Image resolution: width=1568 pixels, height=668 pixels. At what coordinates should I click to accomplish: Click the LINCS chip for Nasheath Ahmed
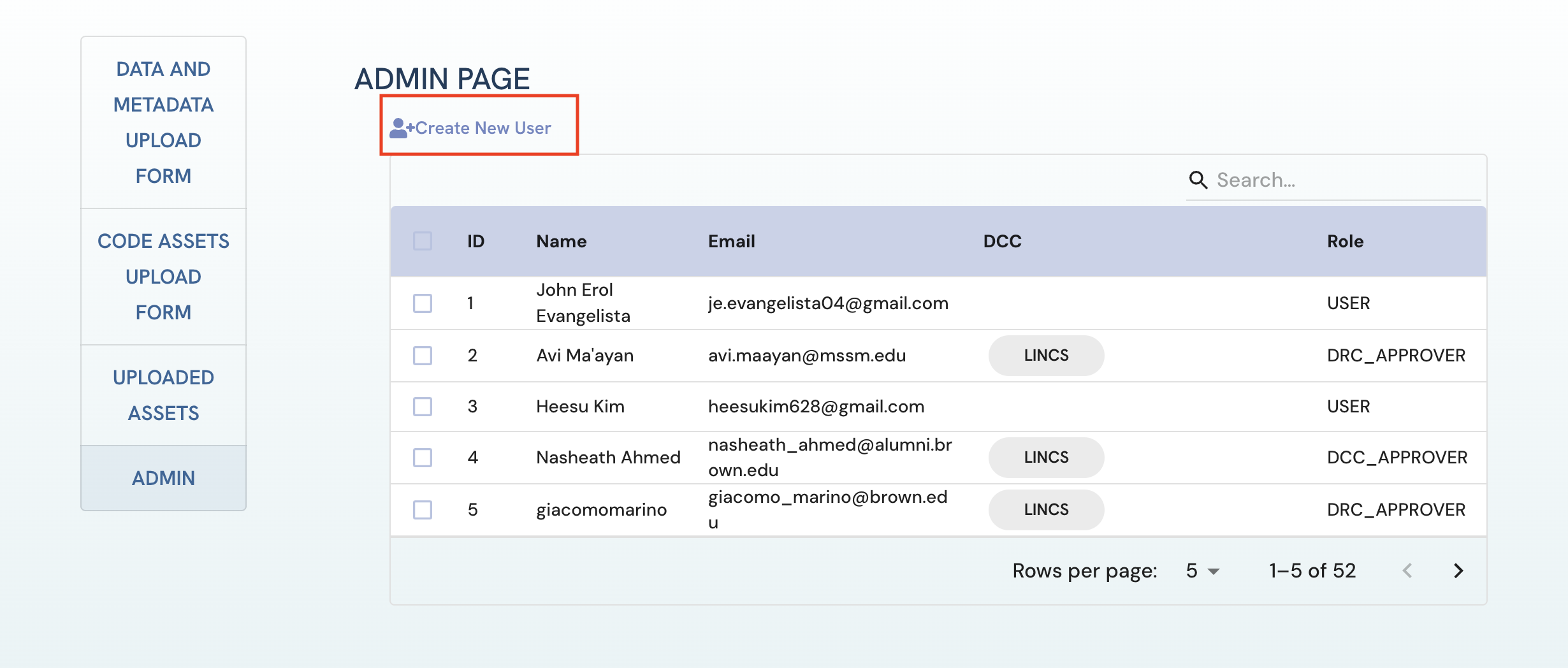1045,458
